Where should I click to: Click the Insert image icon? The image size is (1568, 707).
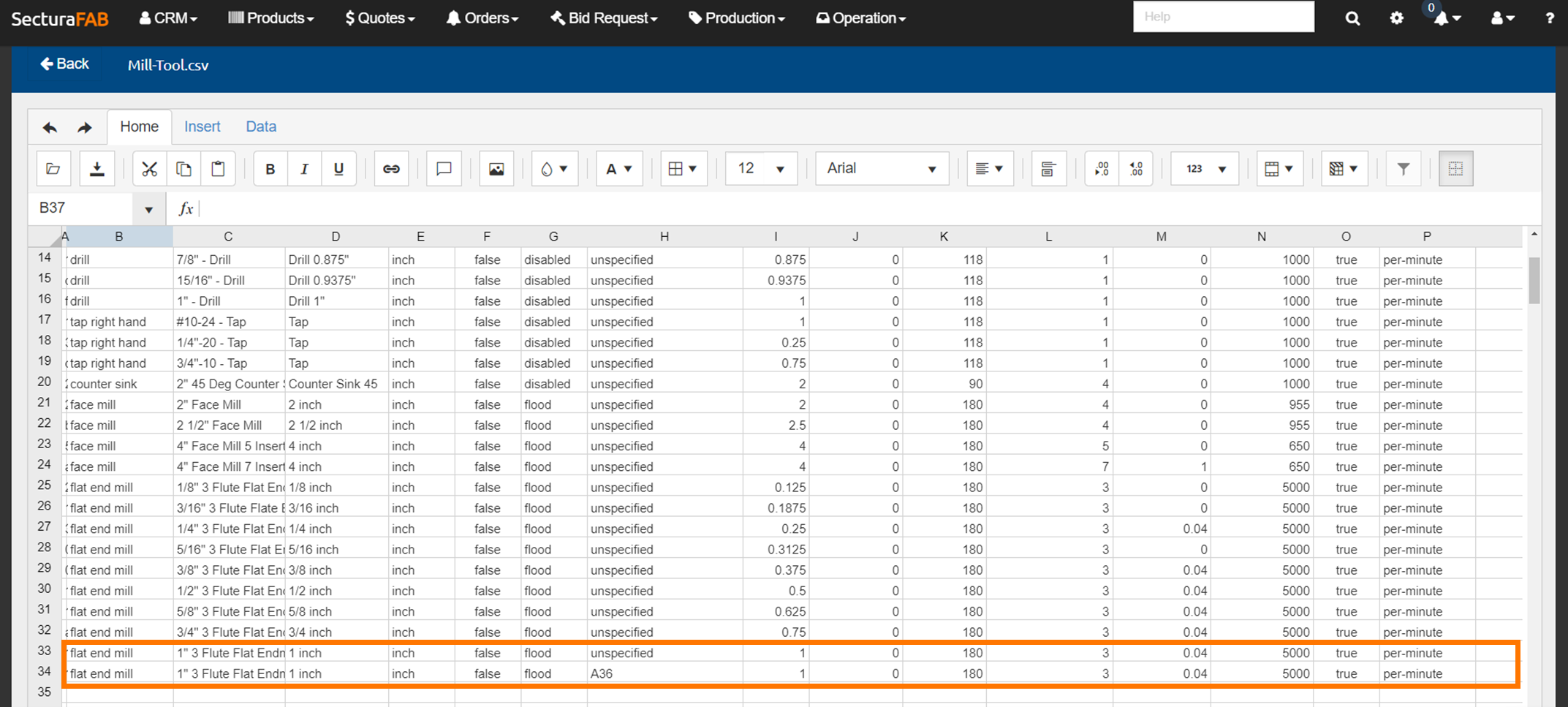496,169
